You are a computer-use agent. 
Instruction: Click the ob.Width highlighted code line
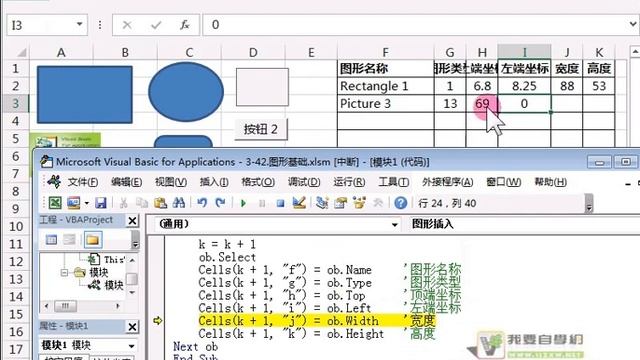317,321
